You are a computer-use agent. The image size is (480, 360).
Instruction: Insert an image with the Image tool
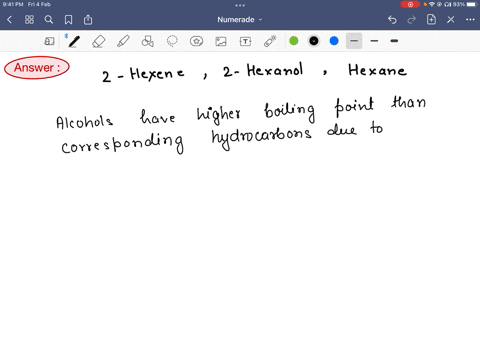(x=221, y=41)
